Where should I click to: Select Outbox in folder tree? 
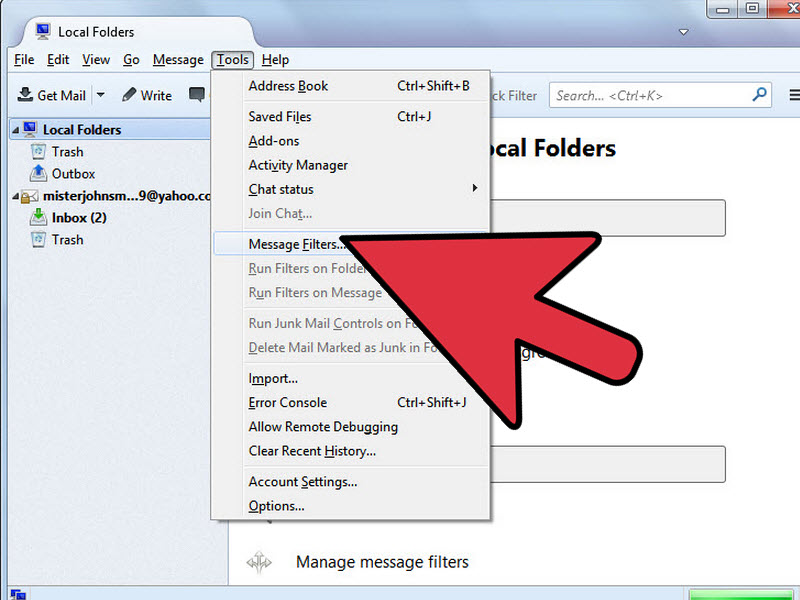tap(73, 174)
